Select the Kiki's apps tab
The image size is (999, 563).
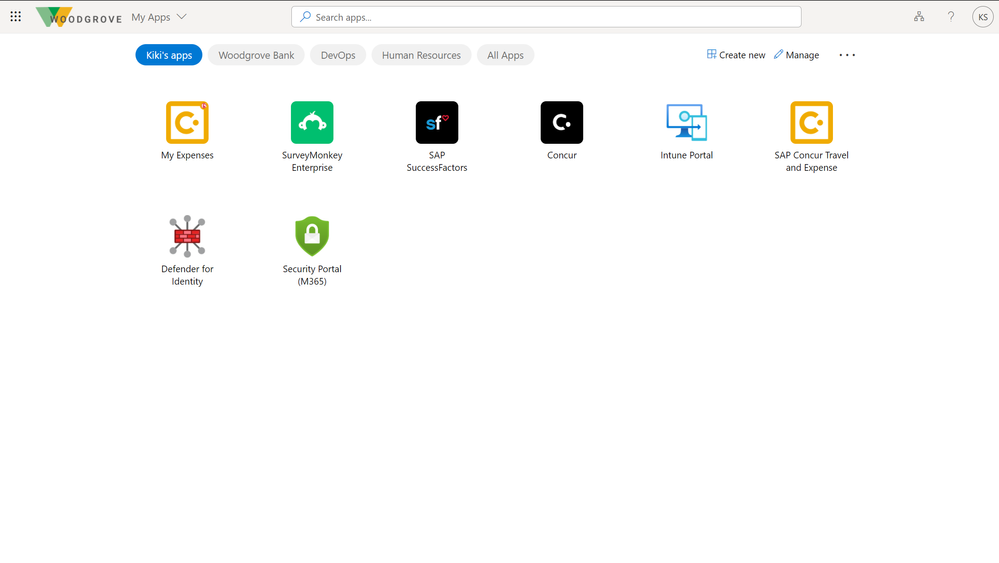169,55
